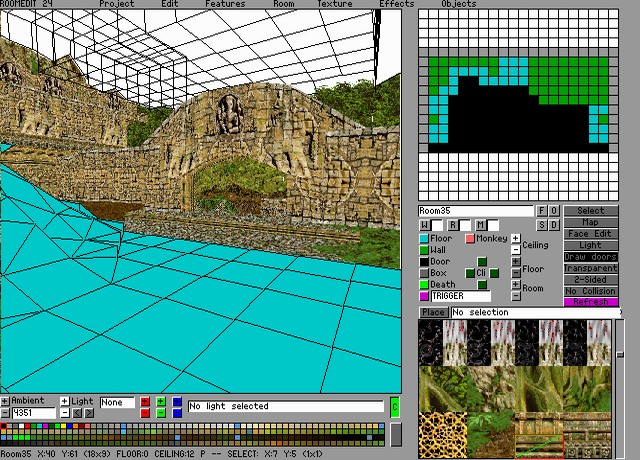
Task: Click the Floor cyan type button
Action: click(424, 239)
